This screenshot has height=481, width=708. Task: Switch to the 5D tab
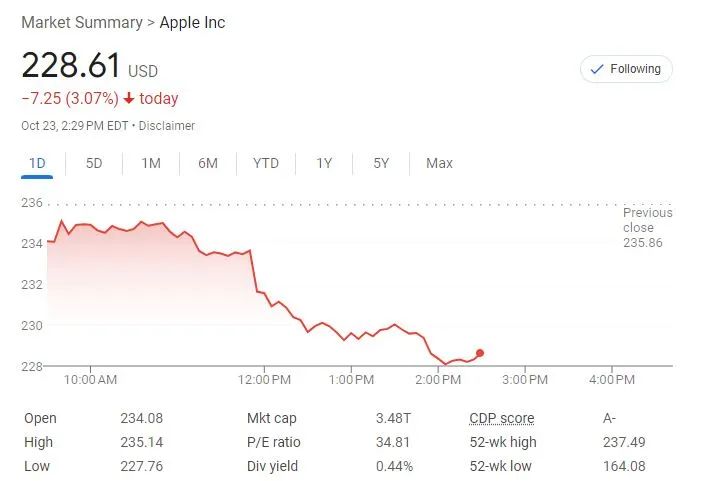tap(94, 163)
